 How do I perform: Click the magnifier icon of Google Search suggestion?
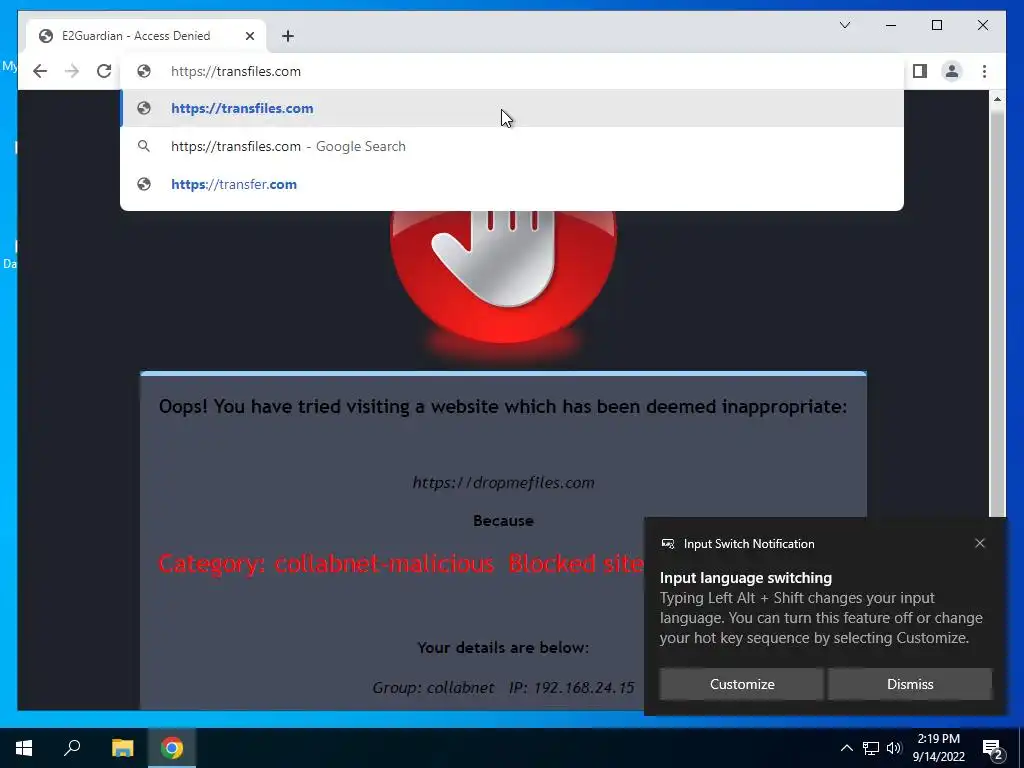(144, 146)
